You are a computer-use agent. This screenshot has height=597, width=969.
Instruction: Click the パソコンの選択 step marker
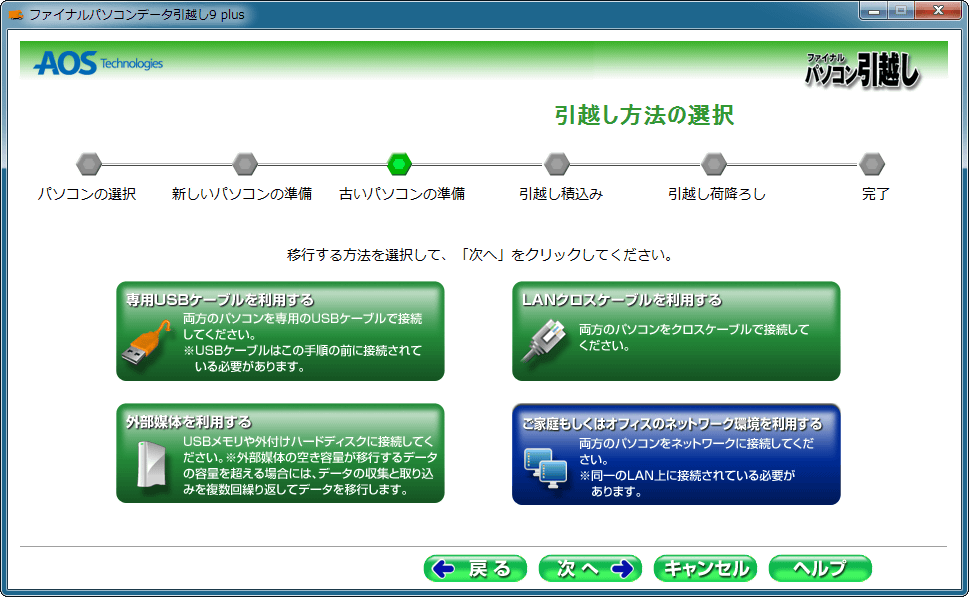click(x=88, y=164)
